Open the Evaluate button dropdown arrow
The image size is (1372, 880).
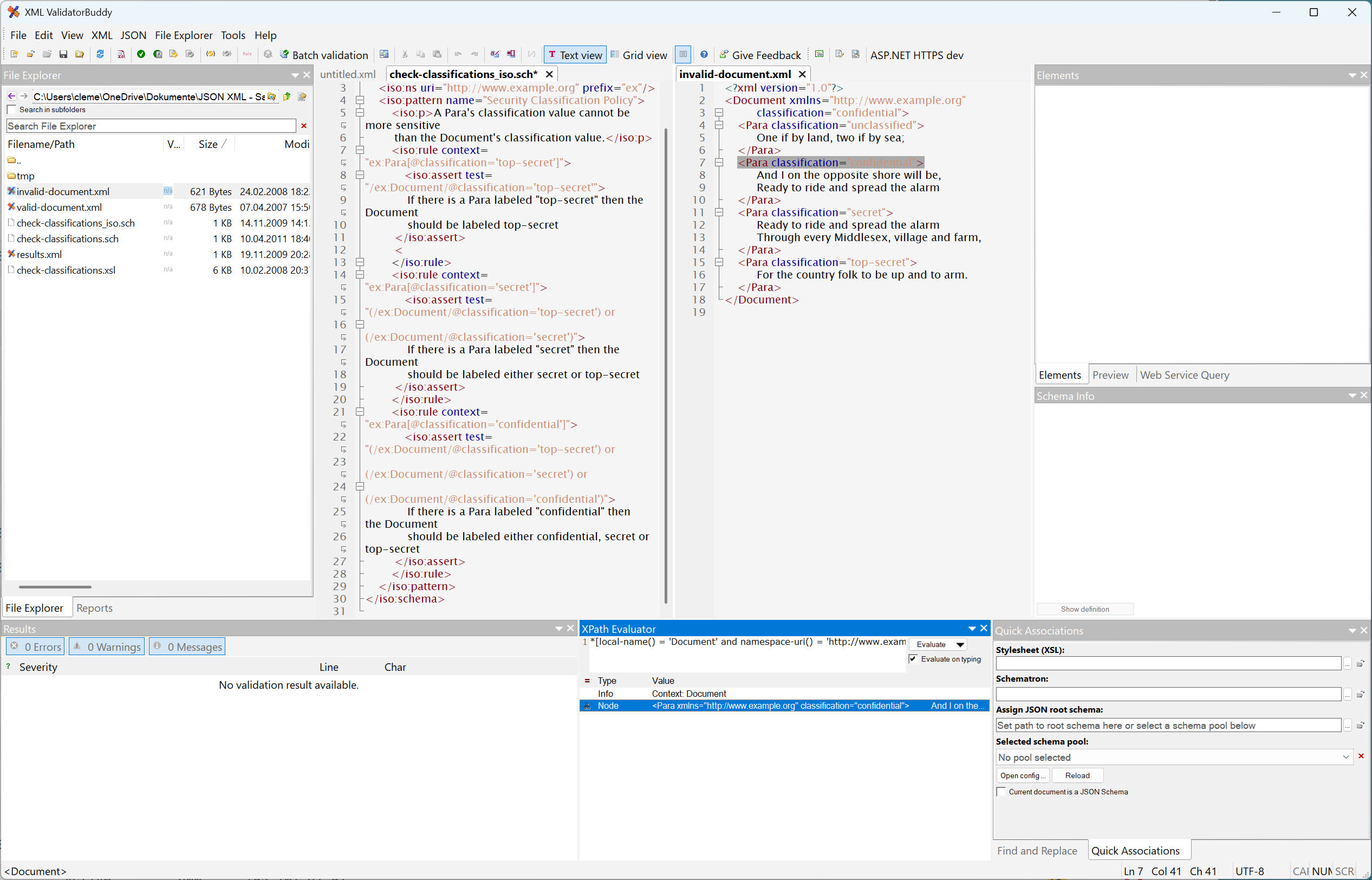pos(961,645)
